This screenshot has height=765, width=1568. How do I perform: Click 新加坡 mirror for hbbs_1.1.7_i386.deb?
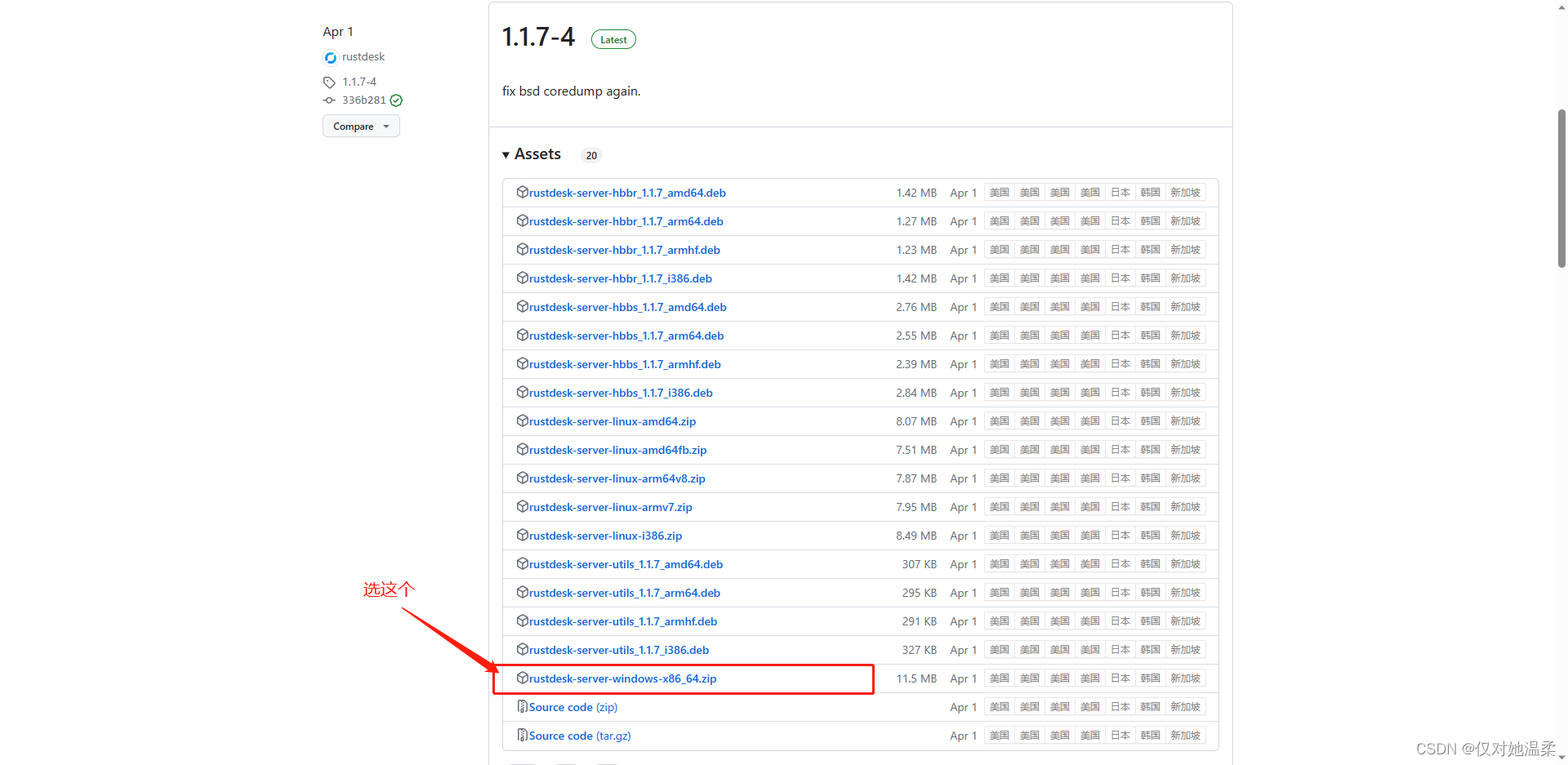click(x=1186, y=393)
